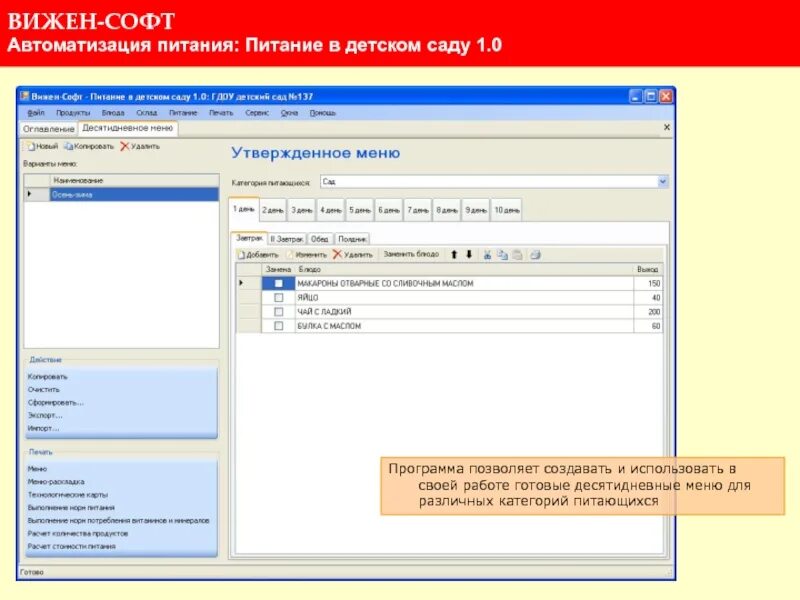Open the Сервис menu
Viewport: 800px width, 600px height.
(257, 113)
